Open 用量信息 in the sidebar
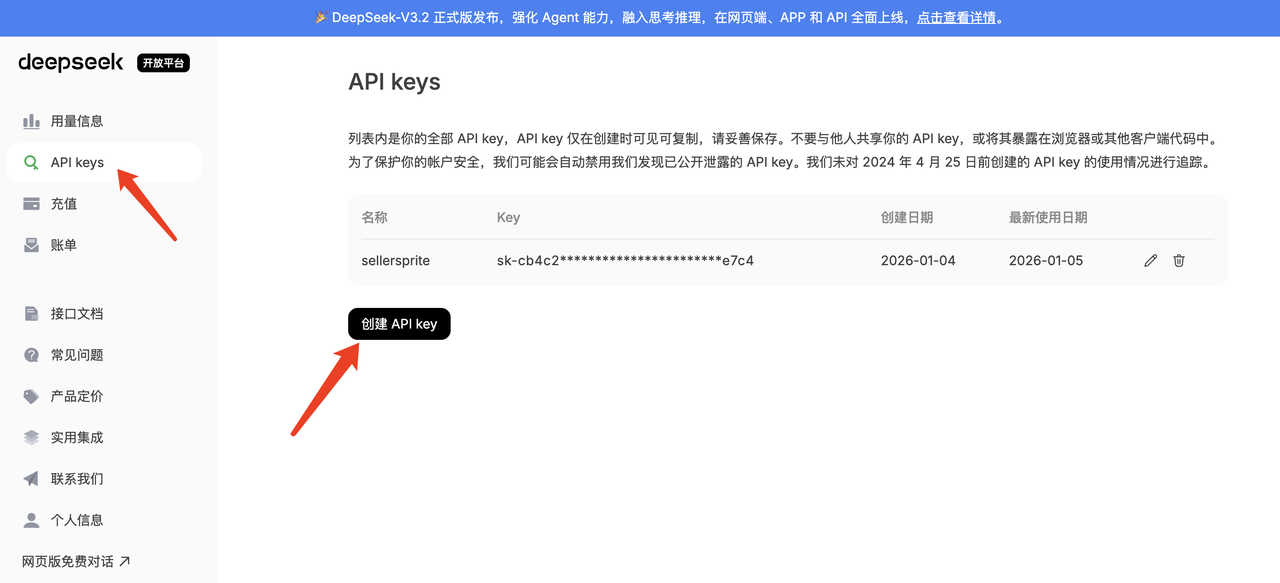 coord(77,121)
